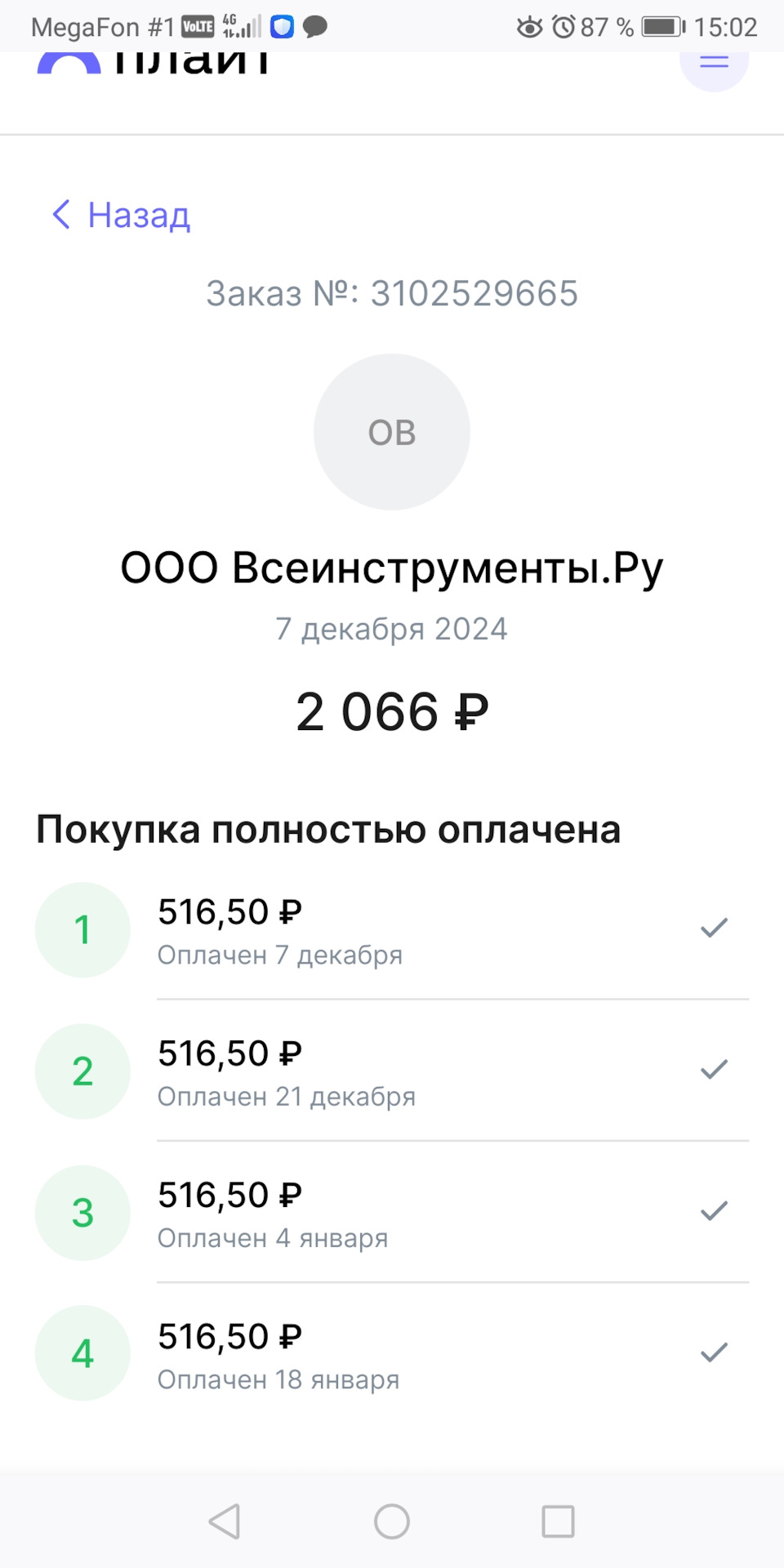Tap checkmark for 18 января payment
Screen dimensions: 784x1568
pyautogui.click(x=714, y=1352)
